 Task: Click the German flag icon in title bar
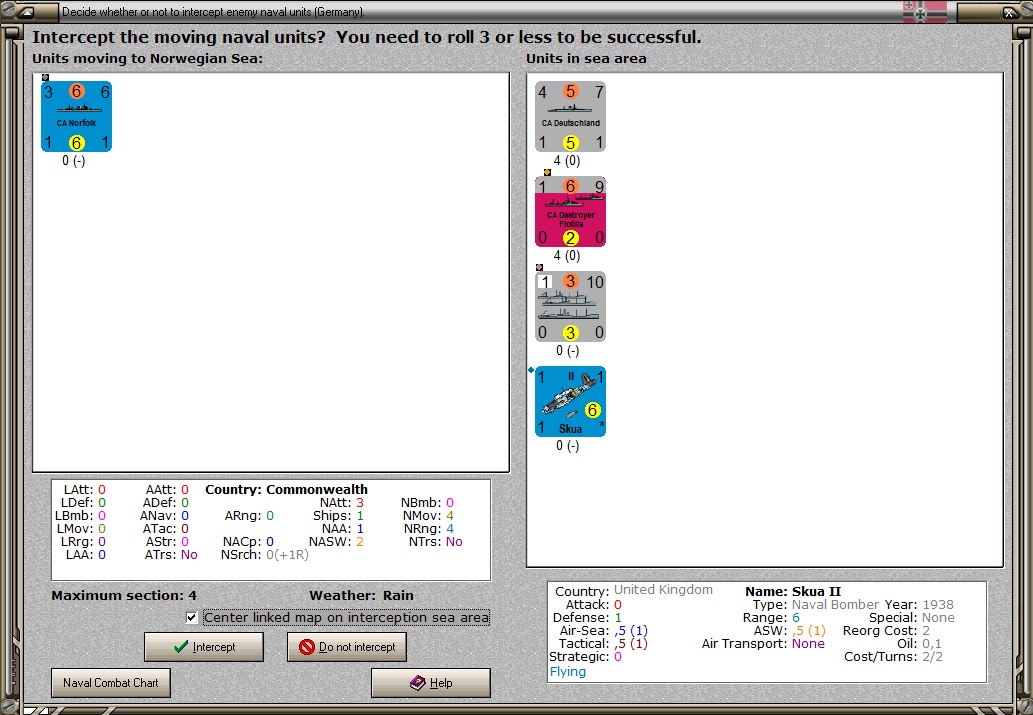coord(924,11)
